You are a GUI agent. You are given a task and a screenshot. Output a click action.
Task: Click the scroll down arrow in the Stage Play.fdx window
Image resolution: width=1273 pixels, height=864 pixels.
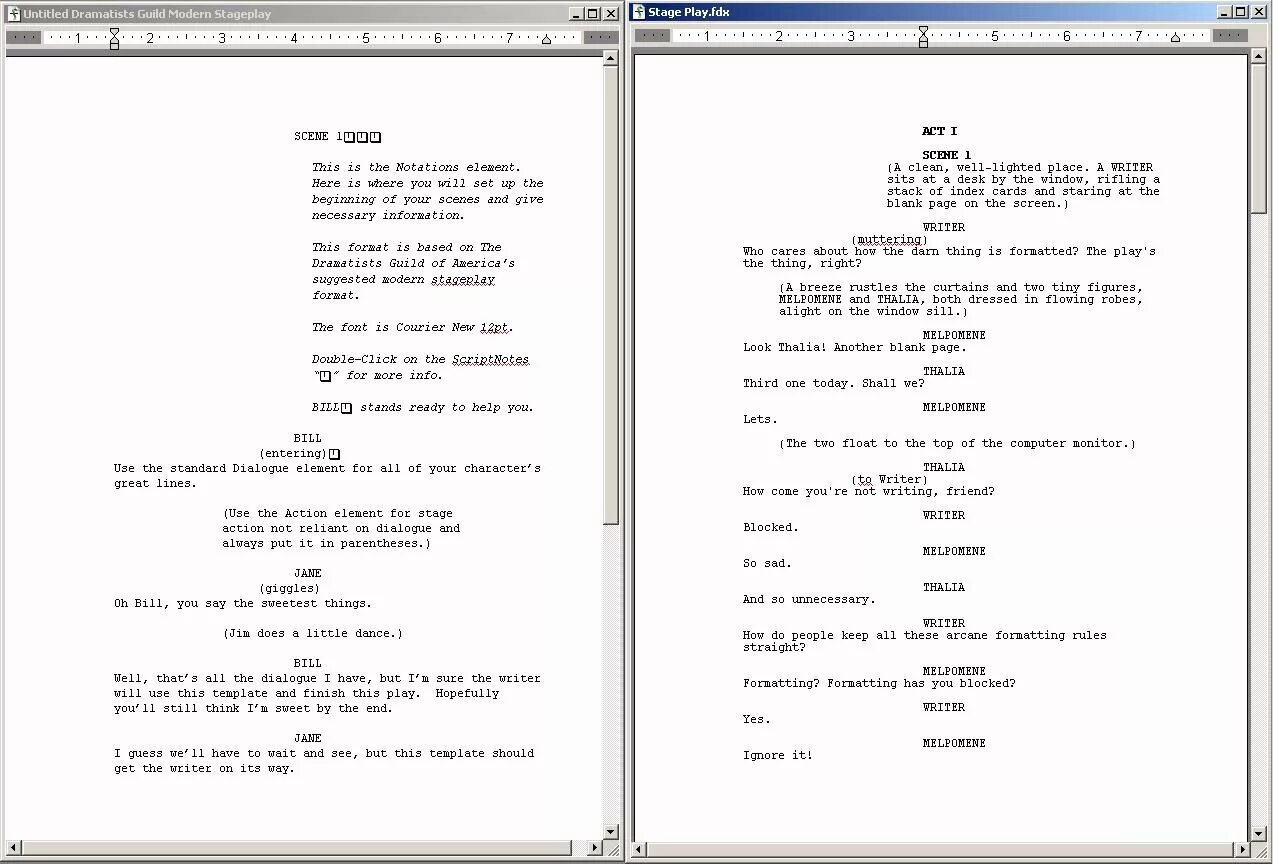[x=1258, y=833]
